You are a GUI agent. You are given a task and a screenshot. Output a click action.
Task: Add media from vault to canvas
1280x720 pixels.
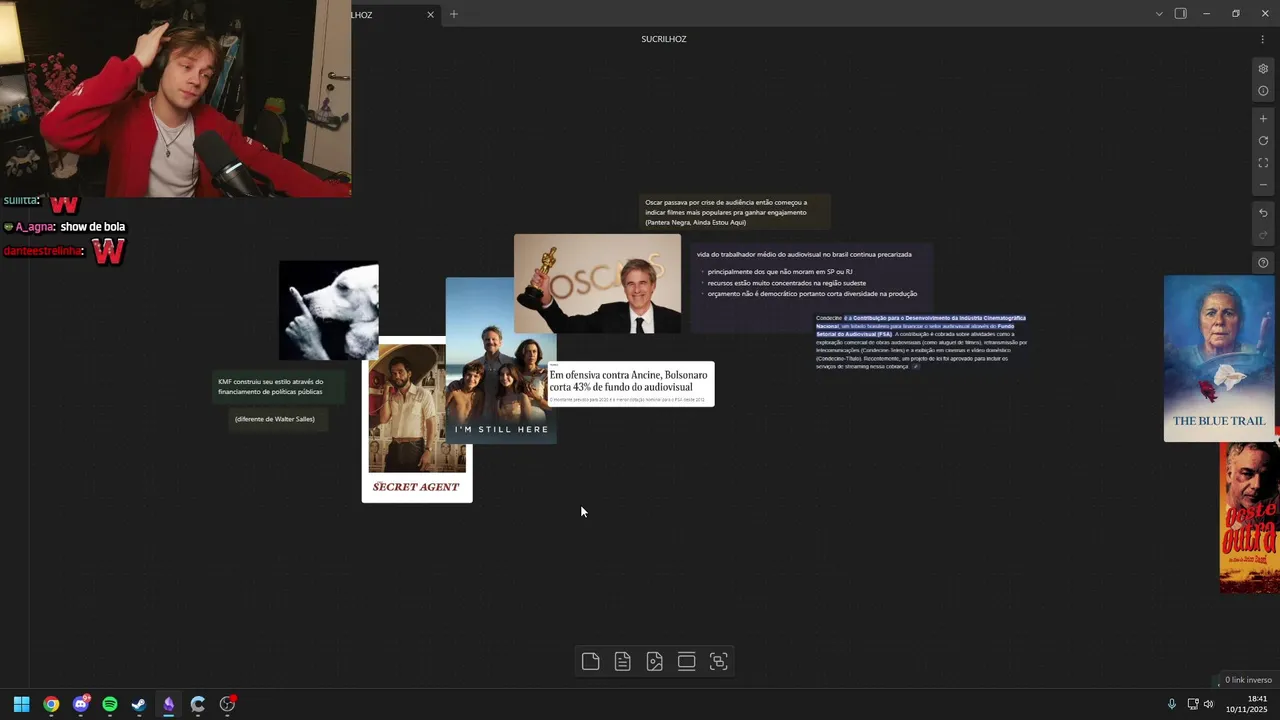tap(654, 661)
